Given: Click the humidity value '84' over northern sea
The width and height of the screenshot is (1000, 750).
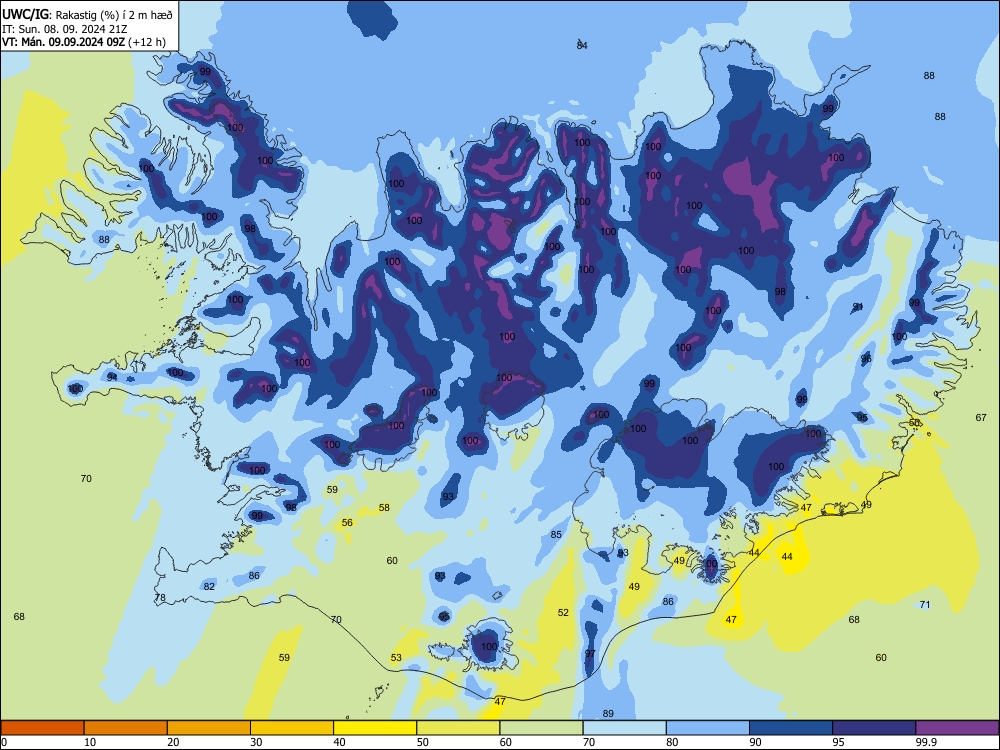Looking at the screenshot, I should pyautogui.click(x=582, y=45).
